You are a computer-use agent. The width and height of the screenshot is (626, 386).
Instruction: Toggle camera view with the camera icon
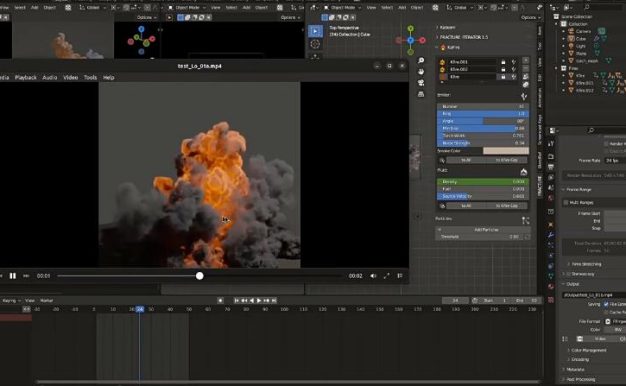421,83
